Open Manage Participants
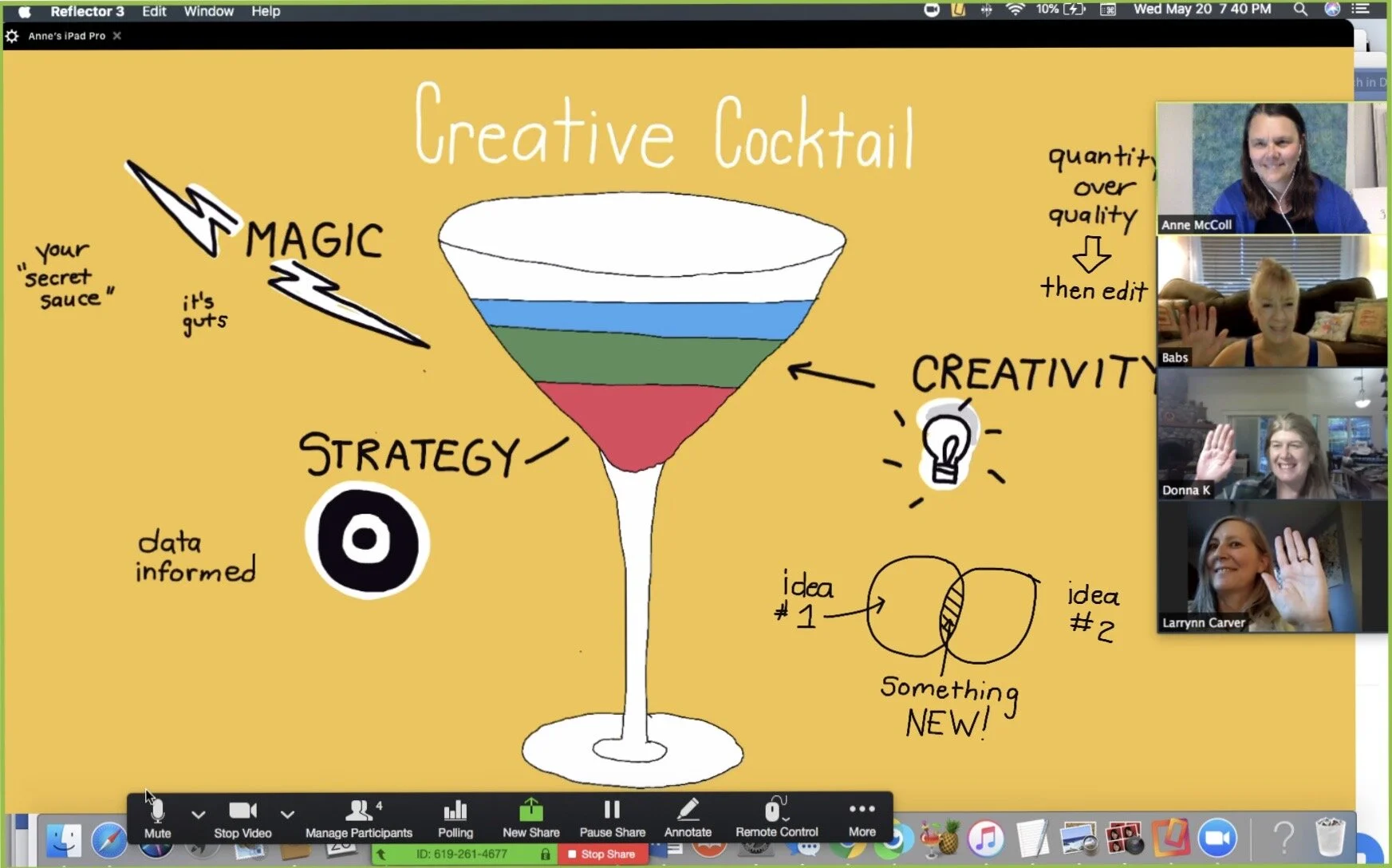The width and height of the screenshot is (1392, 868). (359, 818)
